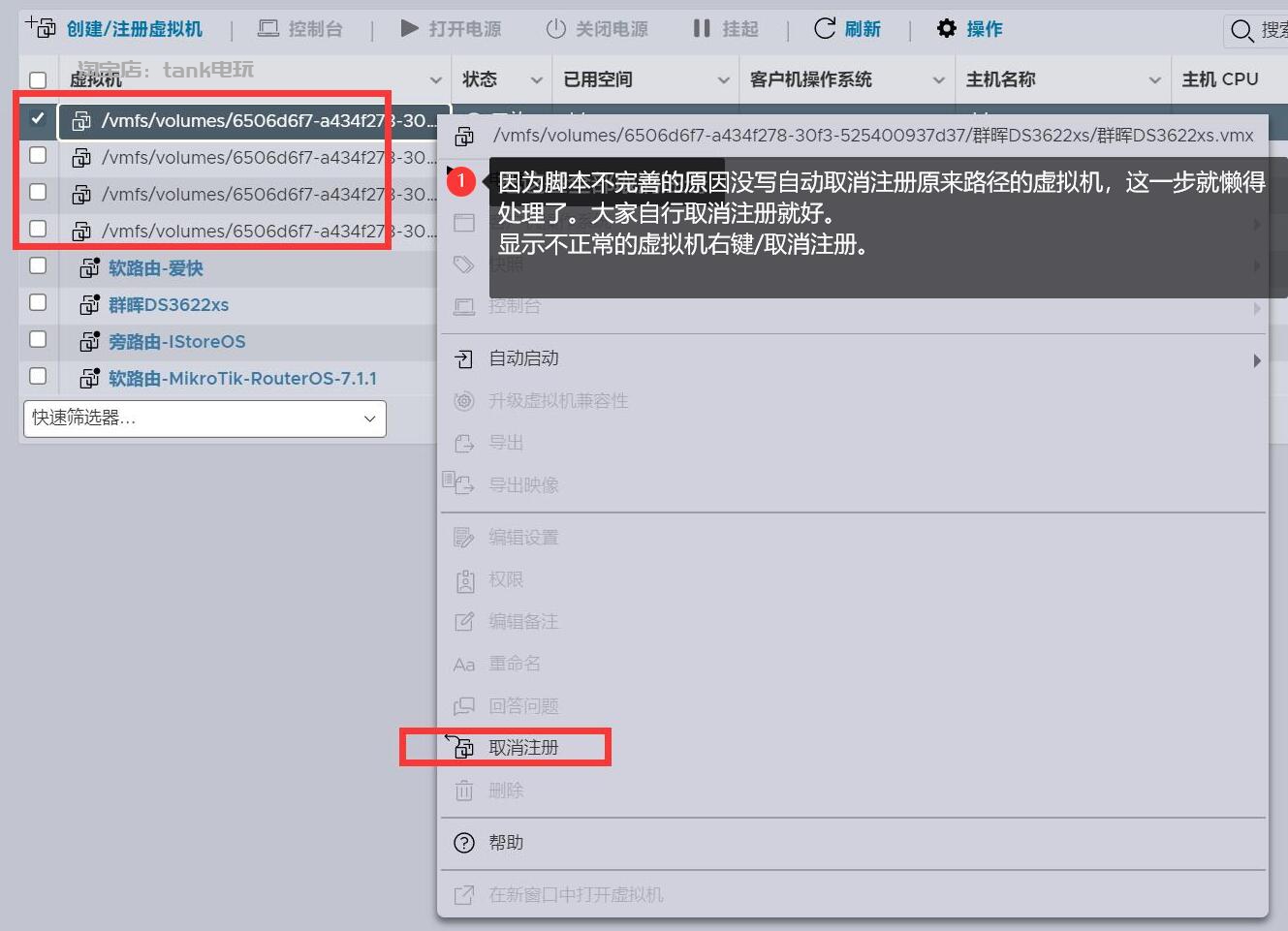The image size is (1288, 931).
Task: Click the VM icon of the second /vmfs/volumes row
Action: pos(82,158)
